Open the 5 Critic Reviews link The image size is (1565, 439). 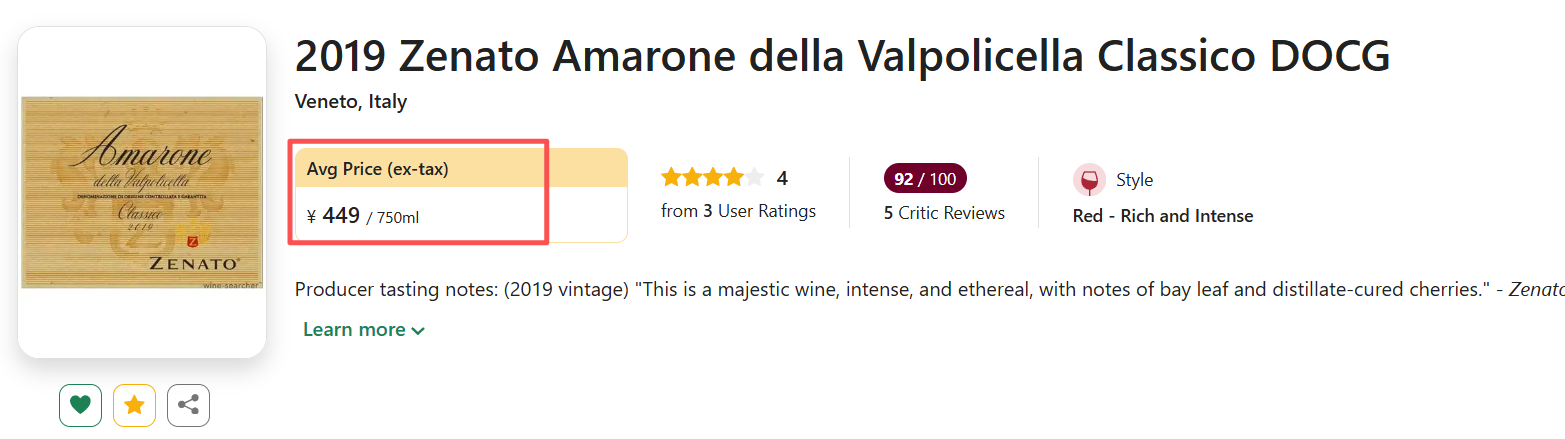944,213
